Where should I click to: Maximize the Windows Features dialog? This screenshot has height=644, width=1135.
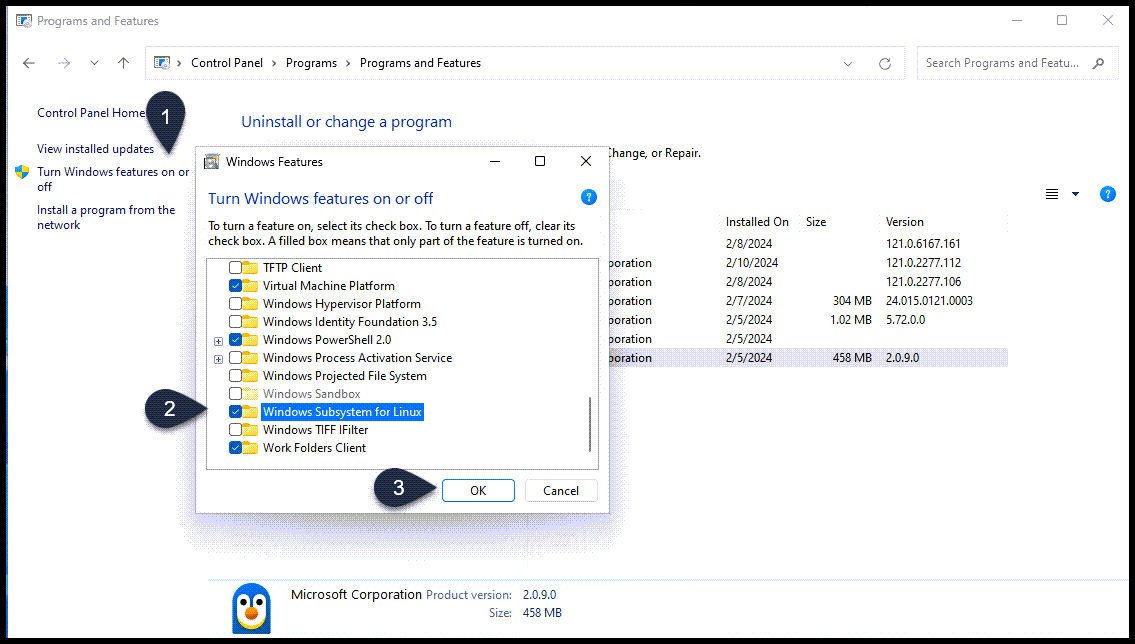(x=540, y=161)
